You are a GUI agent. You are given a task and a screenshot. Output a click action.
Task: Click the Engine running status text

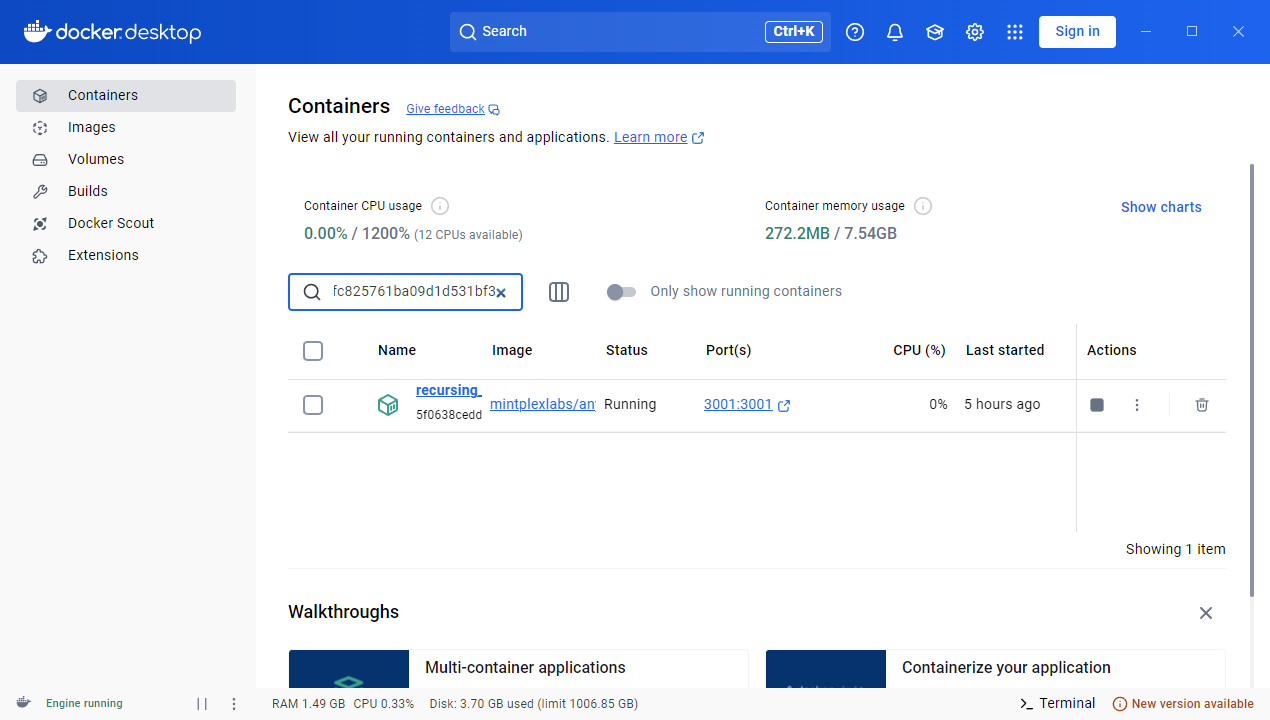(x=84, y=704)
